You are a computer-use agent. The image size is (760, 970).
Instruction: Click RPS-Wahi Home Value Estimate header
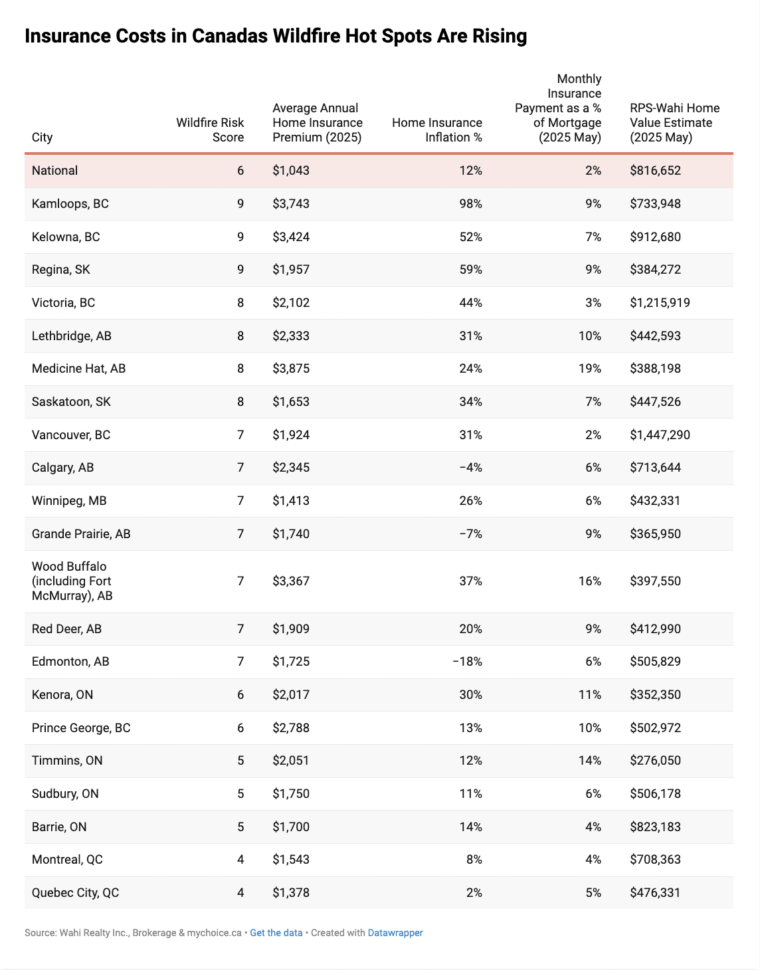click(675, 122)
